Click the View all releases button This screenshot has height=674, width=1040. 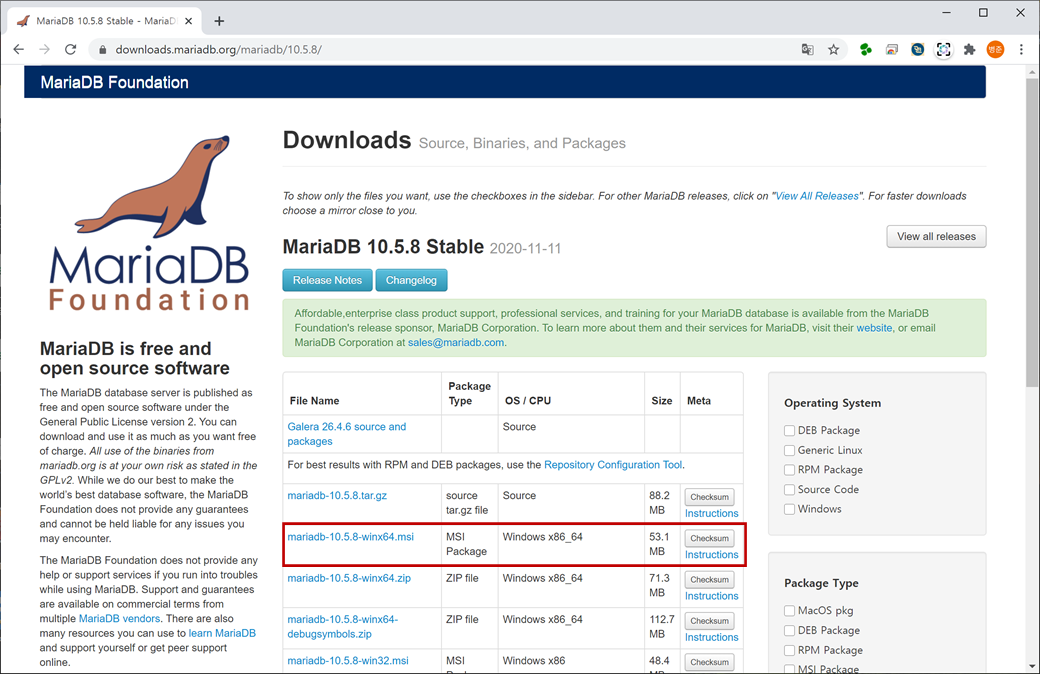point(936,236)
